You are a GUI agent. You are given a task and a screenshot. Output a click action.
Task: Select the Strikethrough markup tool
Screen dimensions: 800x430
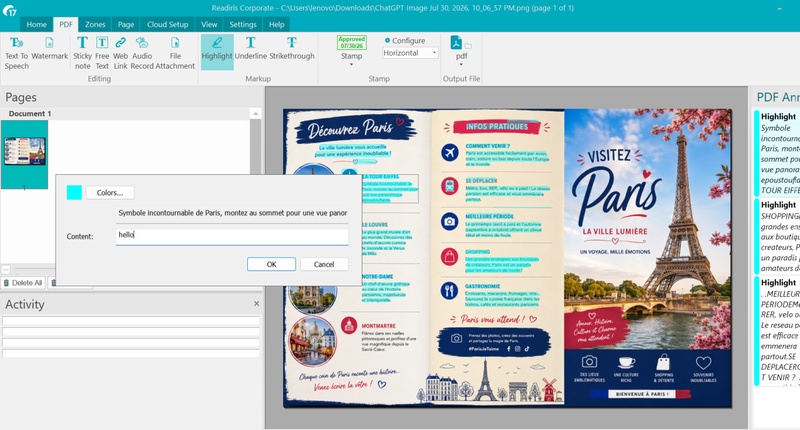pos(292,48)
